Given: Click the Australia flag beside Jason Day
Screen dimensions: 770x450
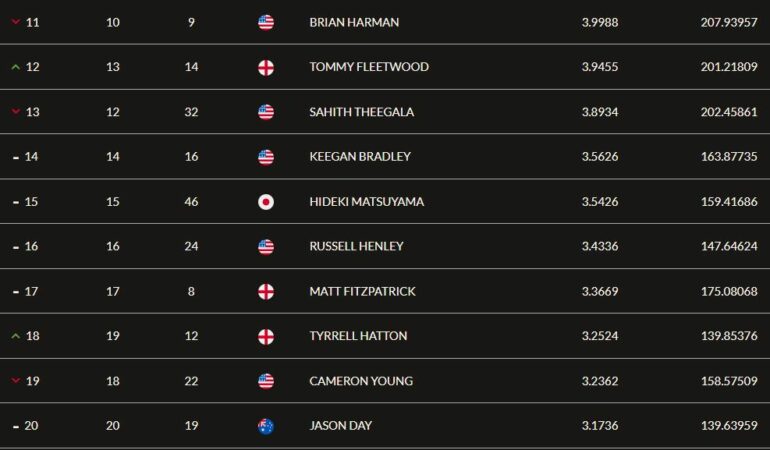Looking at the screenshot, I should click(266, 426).
